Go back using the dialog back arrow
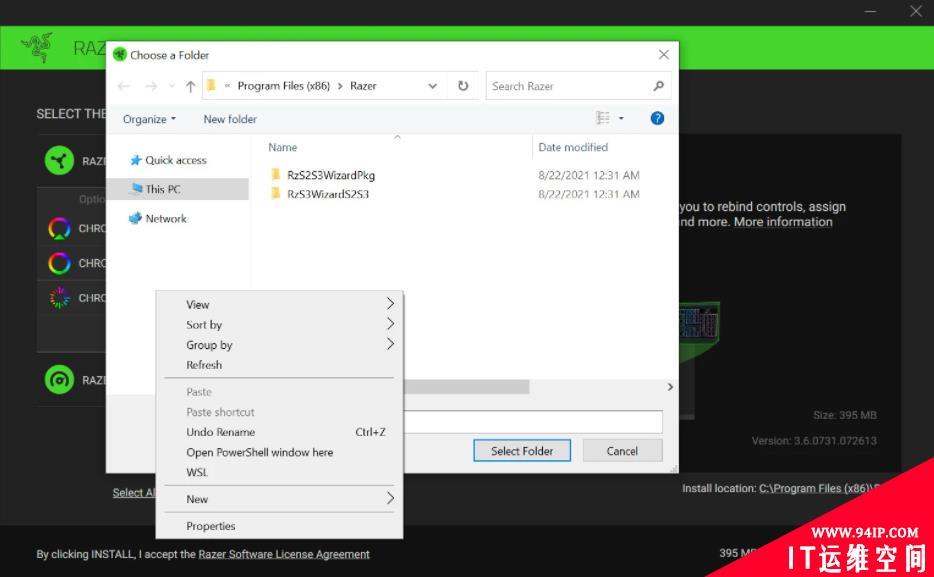 click(124, 86)
